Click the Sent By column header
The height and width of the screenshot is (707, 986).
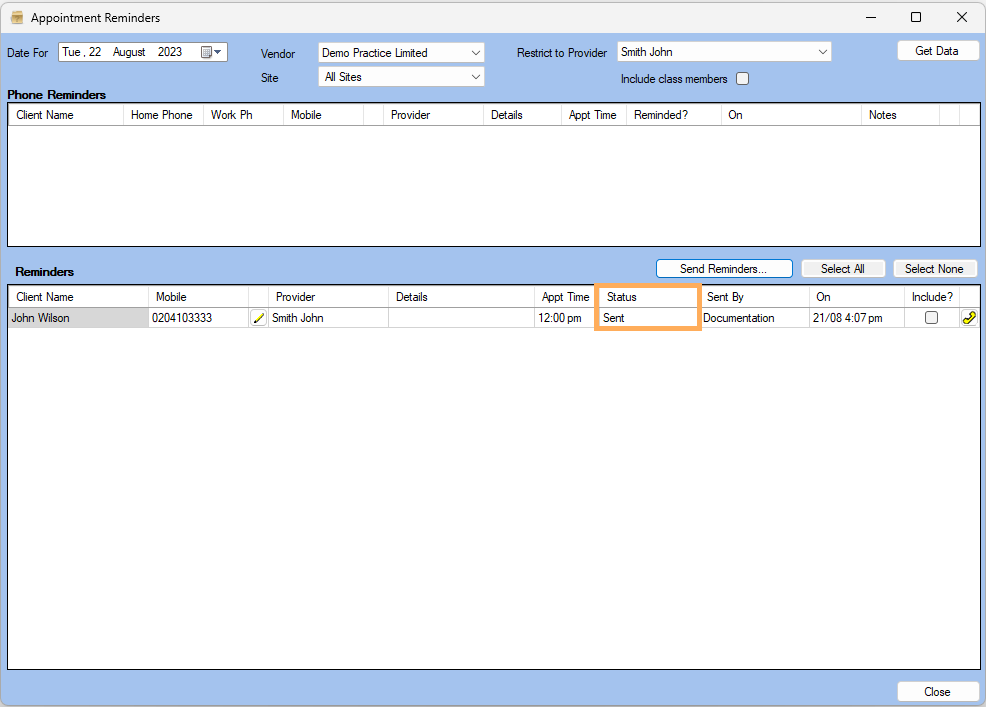754,297
